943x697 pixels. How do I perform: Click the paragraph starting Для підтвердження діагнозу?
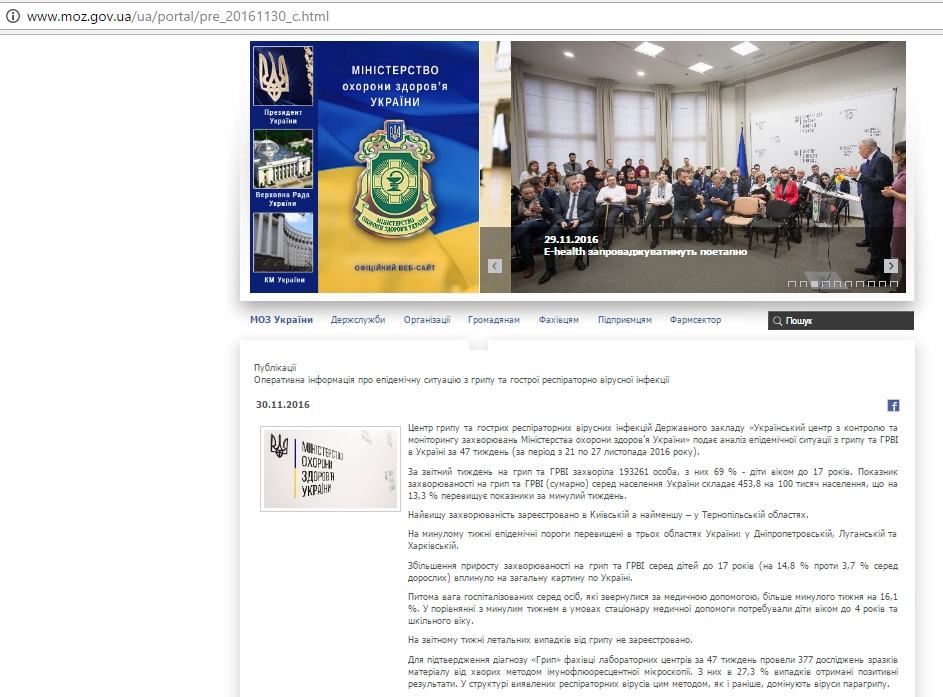tap(653, 672)
